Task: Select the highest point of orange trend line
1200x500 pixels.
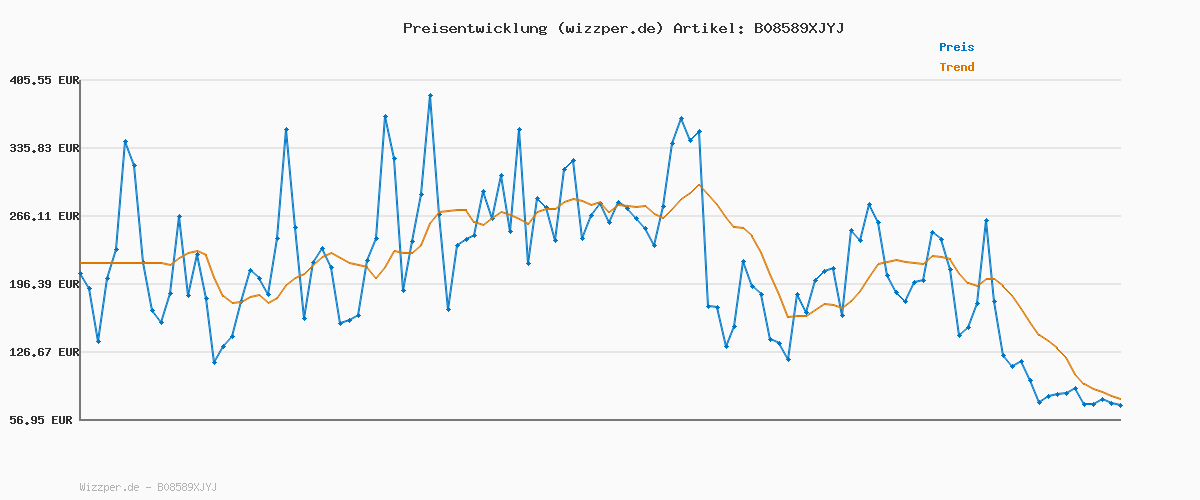Action: 700,185
